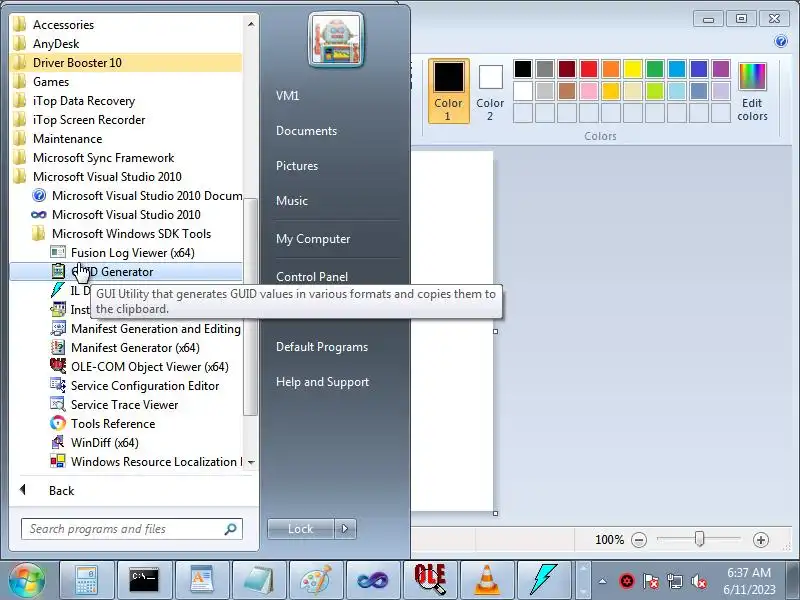Launch WinDiff (x64)
The width and height of the screenshot is (800, 600).
coord(94,442)
